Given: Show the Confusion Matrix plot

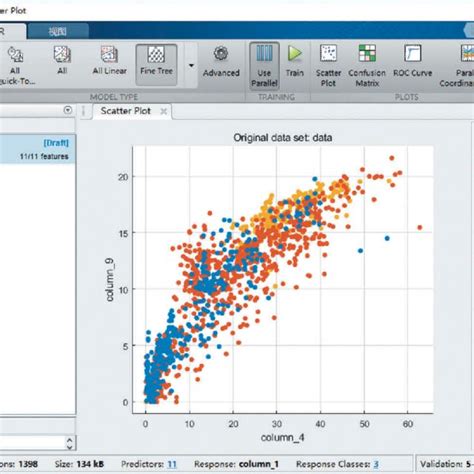Looking at the screenshot, I should tap(367, 66).
